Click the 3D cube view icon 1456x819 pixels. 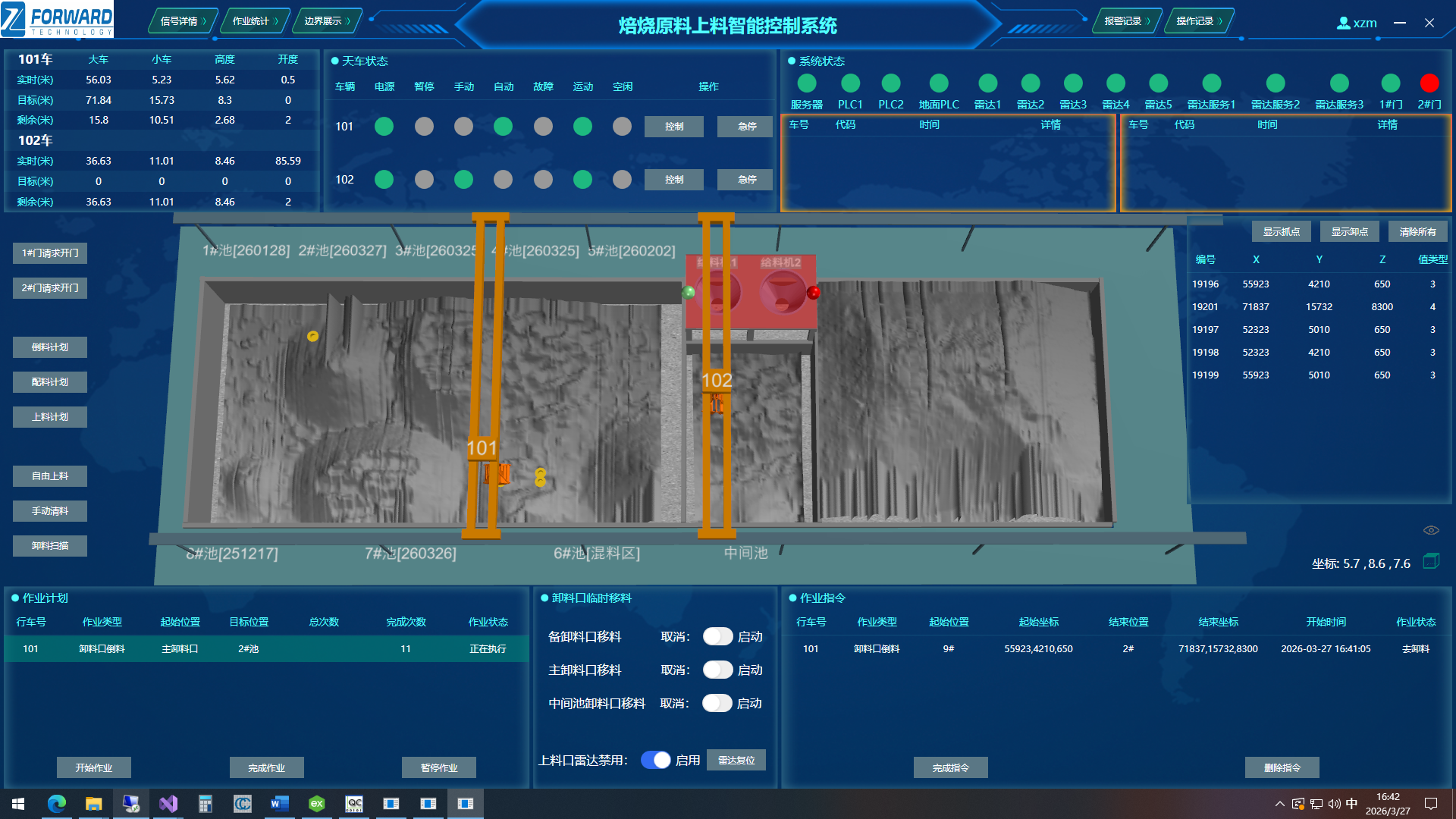click(1431, 561)
